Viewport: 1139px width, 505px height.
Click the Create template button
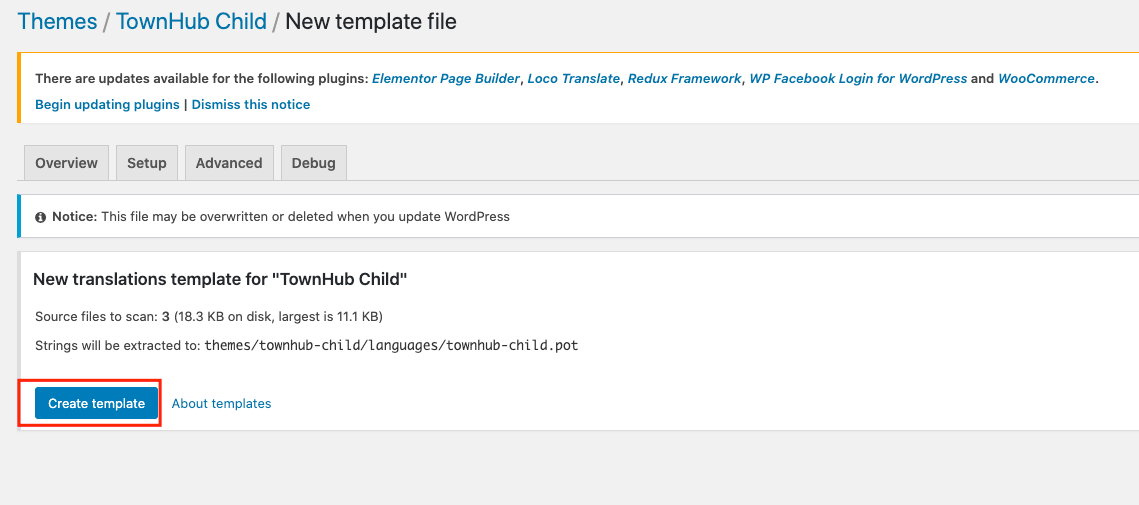pyautogui.click(x=97, y=403)
